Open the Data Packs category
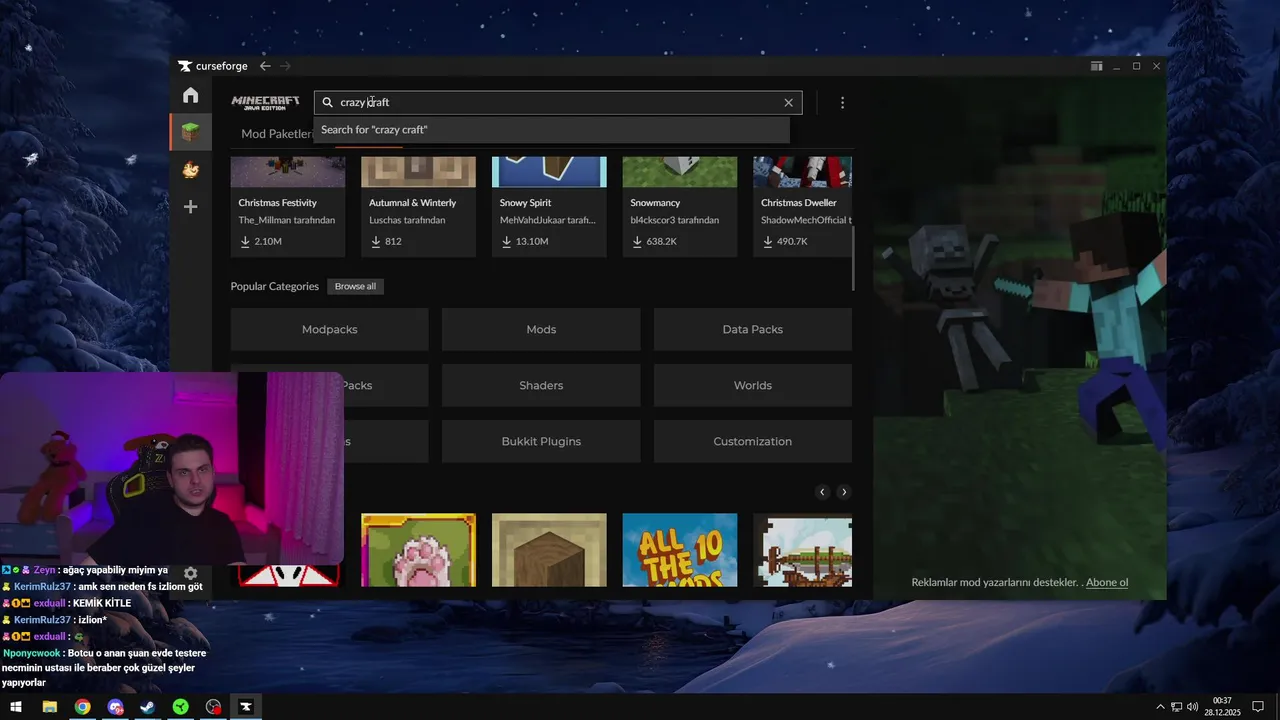This screenshot has height=720, width=1280. pyautogui.click(x=753, y=329)
